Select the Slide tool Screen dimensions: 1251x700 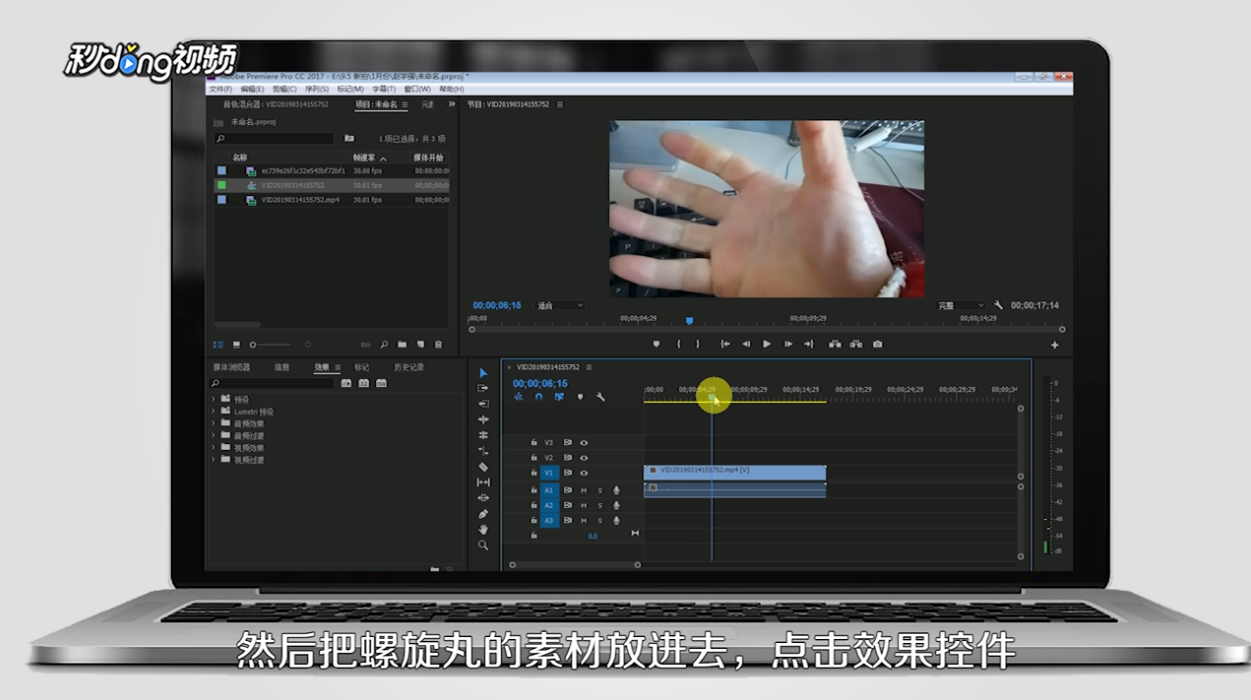point(484,498)
